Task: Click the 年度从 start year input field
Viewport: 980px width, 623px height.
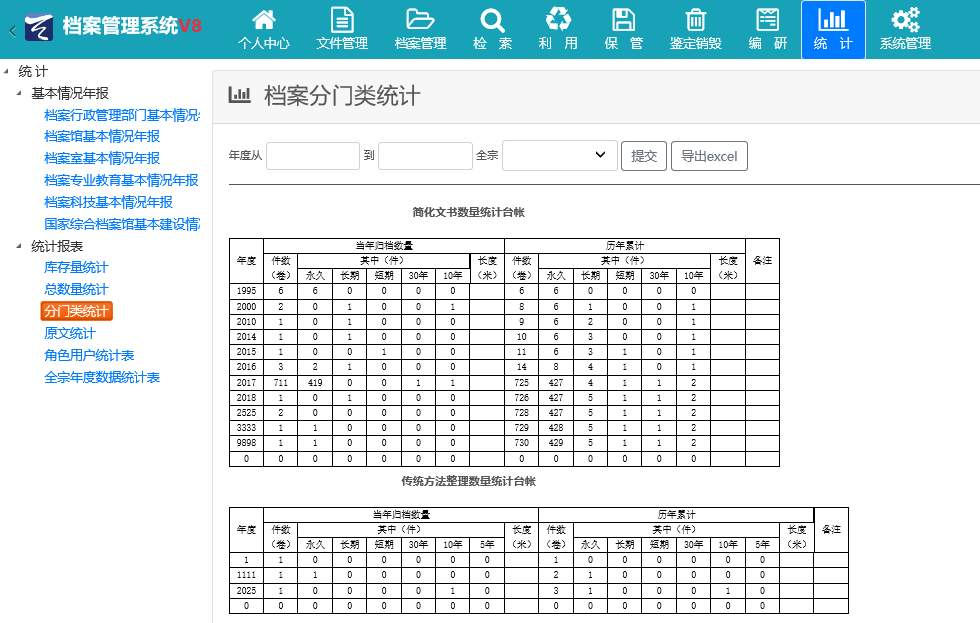Action: [313, 156]
